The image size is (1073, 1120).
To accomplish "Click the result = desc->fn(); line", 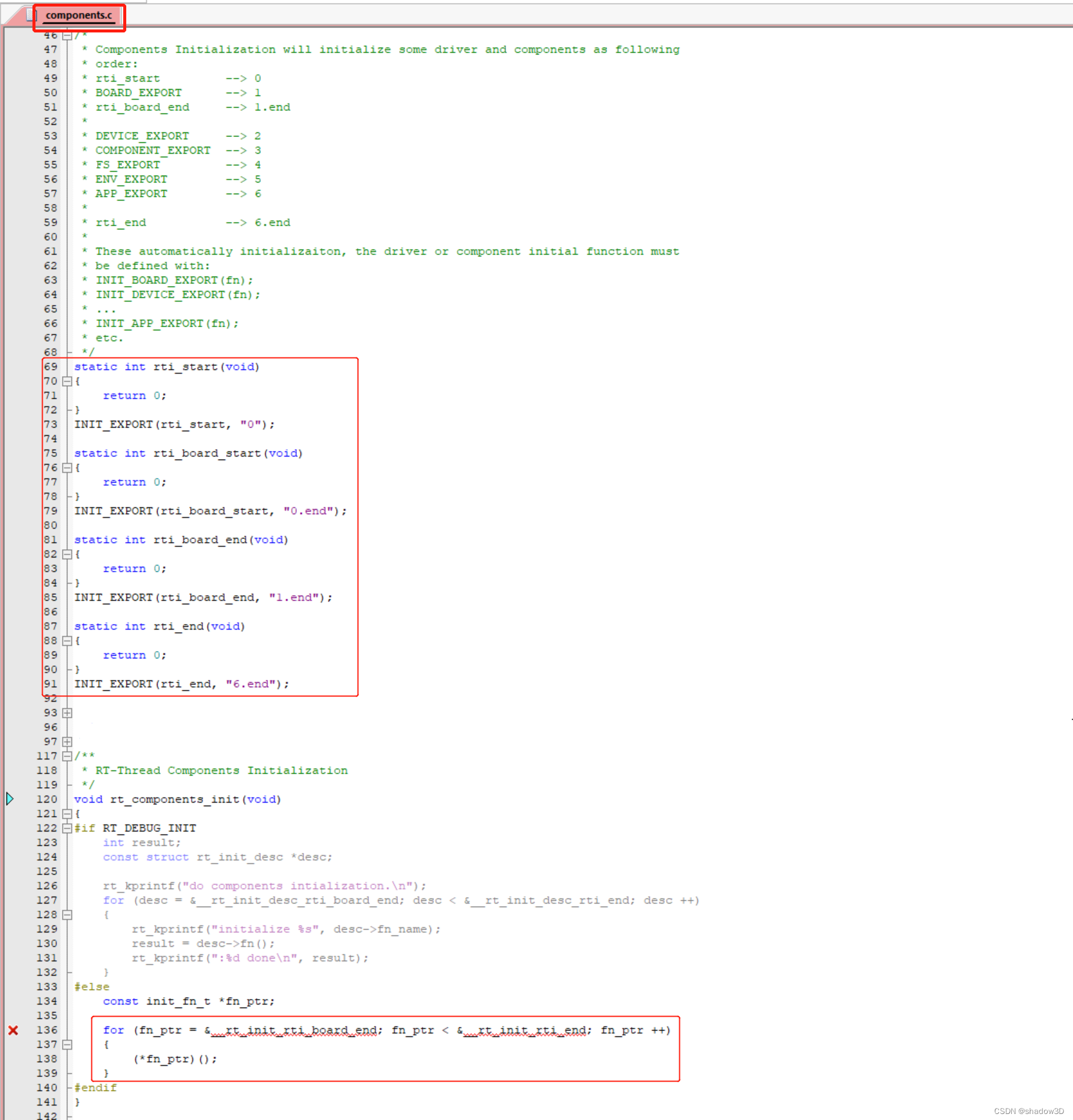I will click(203, 944).
